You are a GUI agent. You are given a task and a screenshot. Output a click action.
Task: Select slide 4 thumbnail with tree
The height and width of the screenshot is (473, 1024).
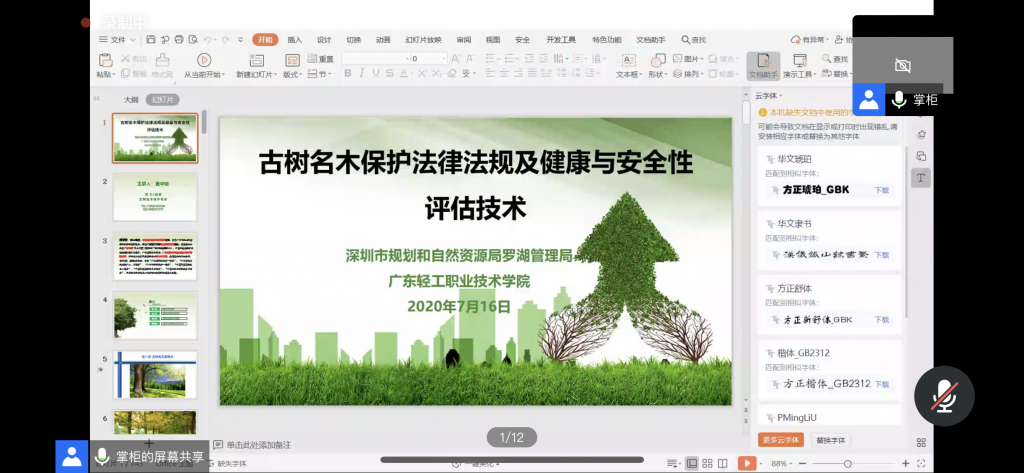[x=155, y=316]
